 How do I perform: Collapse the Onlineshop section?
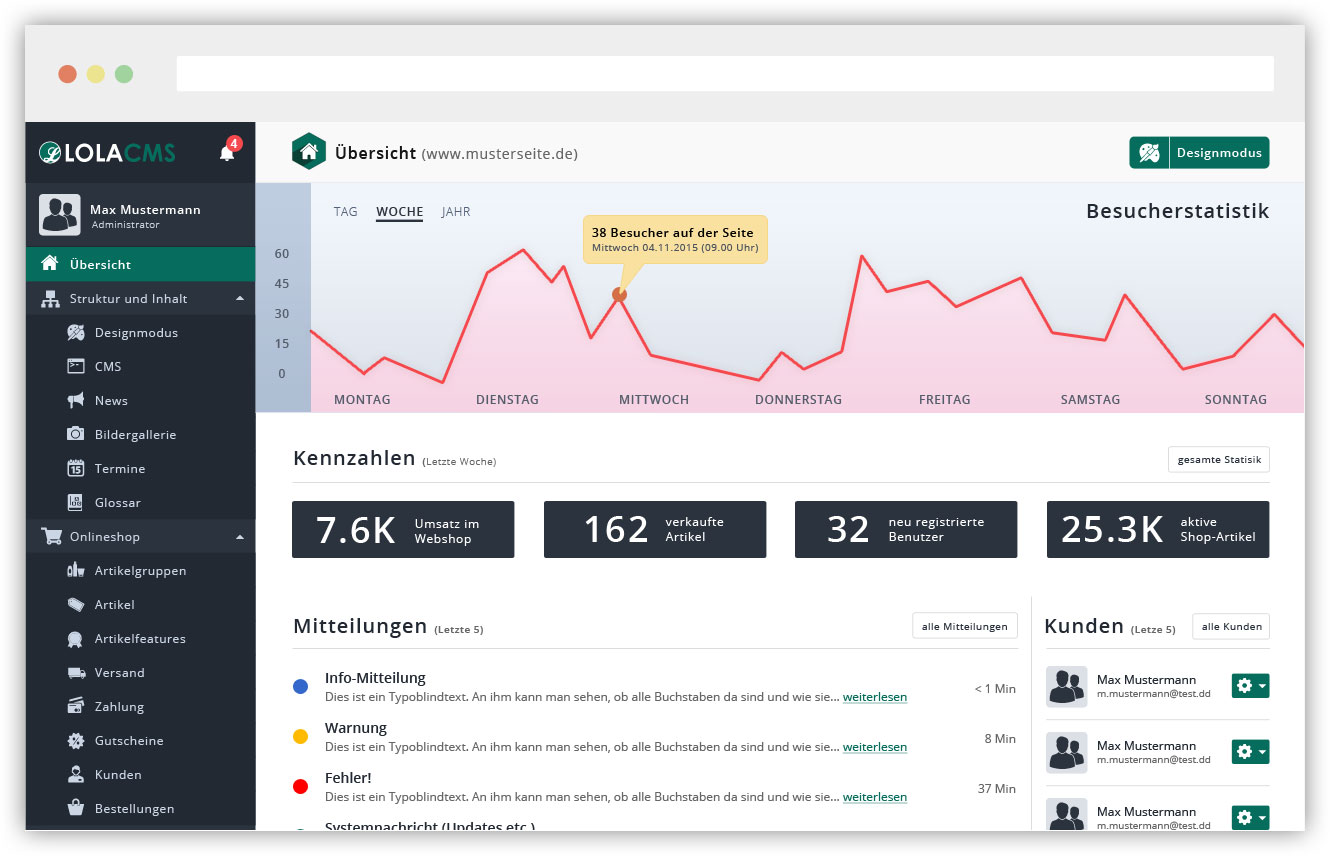point(240,536)
